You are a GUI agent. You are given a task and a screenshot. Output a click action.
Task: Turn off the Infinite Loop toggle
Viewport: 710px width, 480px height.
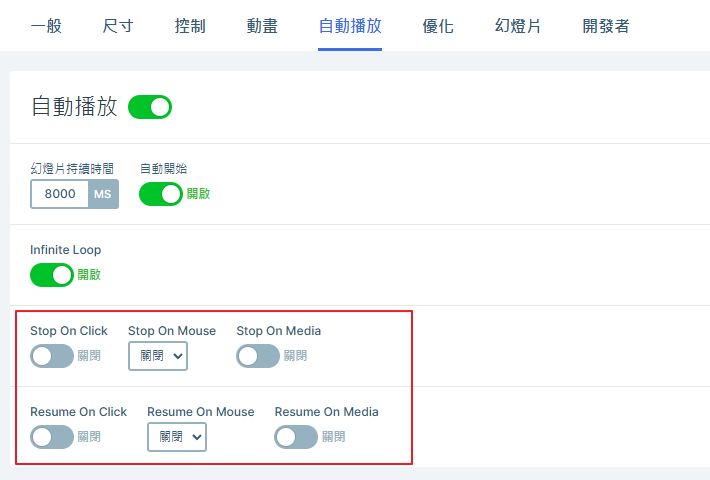click(x=52, y=275)
